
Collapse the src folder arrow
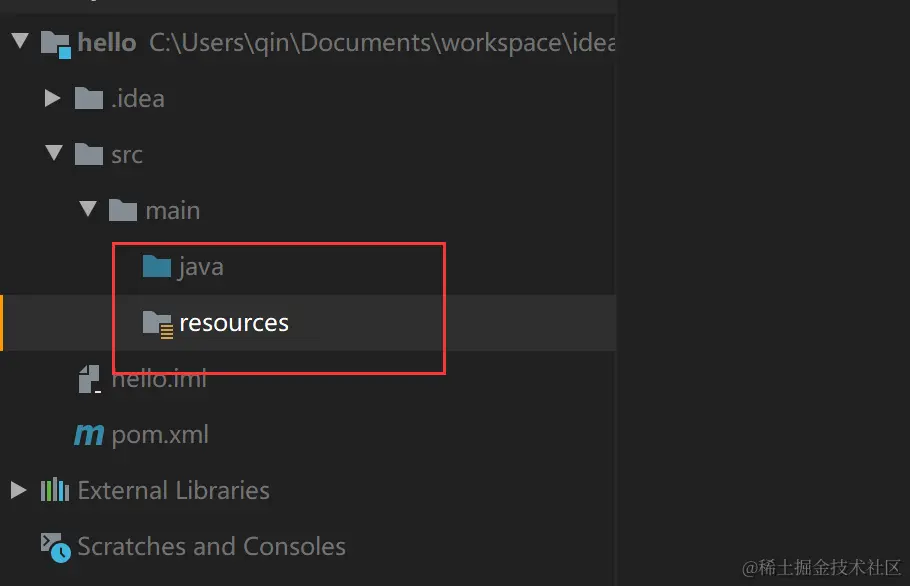pos(53,154)
